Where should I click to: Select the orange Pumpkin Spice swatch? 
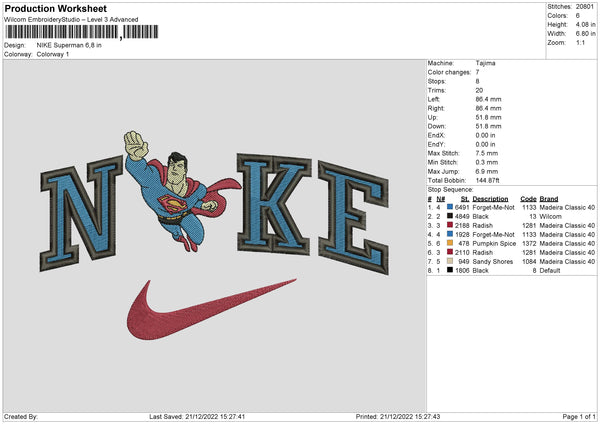pos(450,243)
